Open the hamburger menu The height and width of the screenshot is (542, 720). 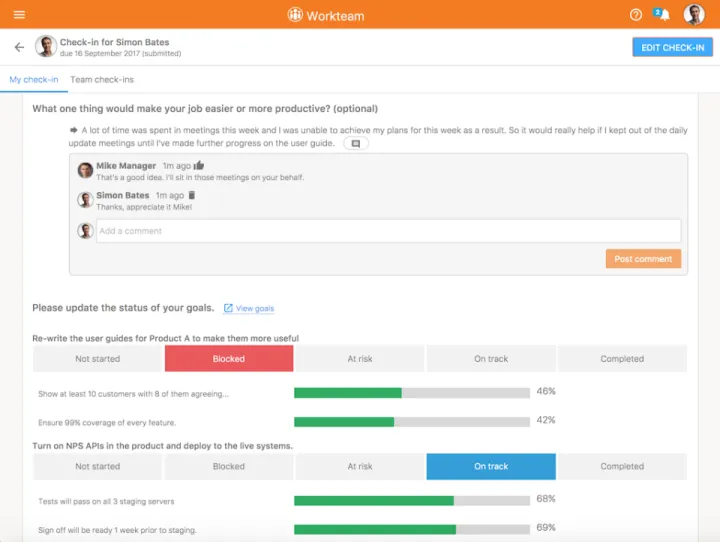(x=19, y=15)
